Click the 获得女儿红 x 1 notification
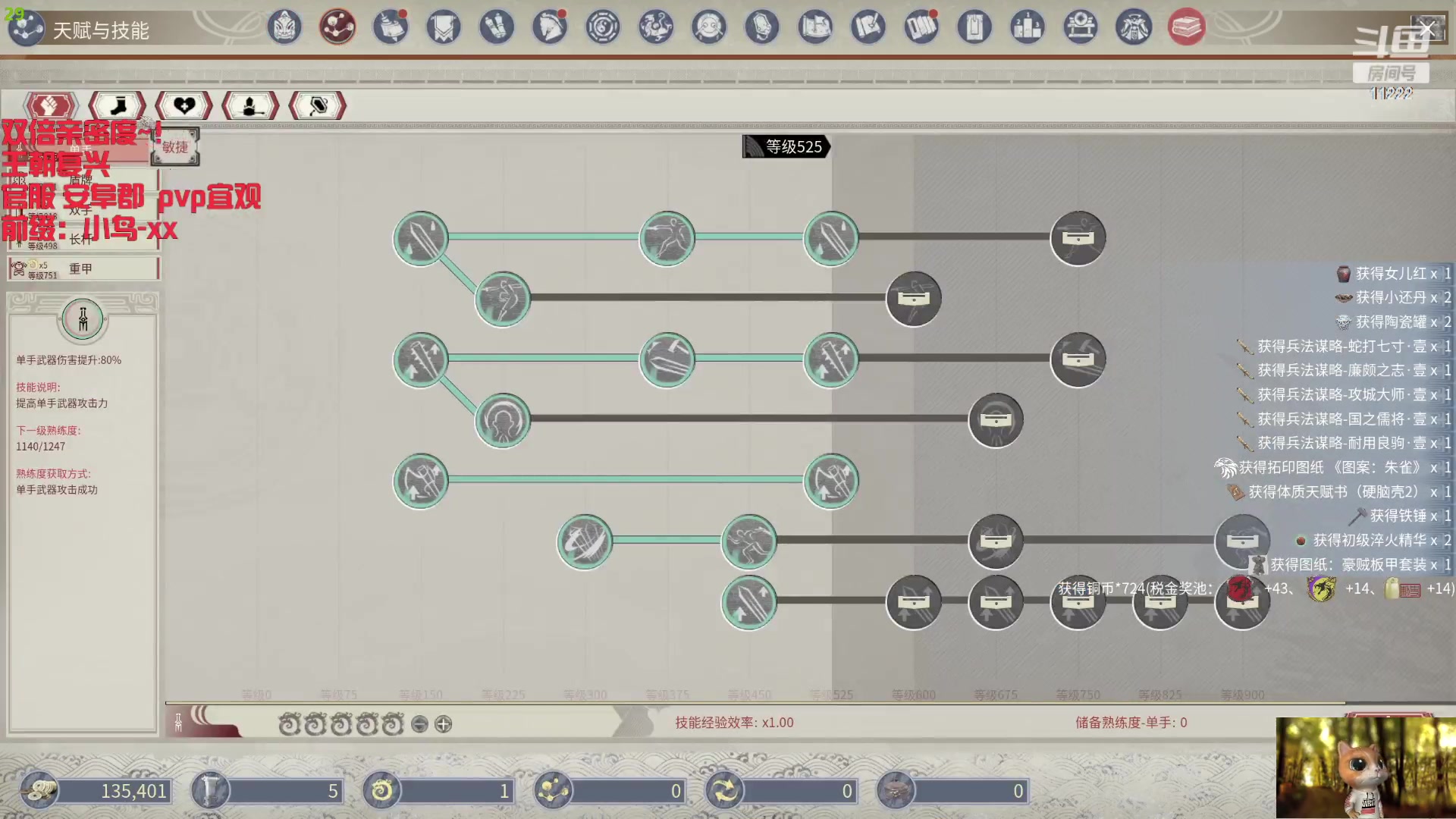 point(1394,274)
